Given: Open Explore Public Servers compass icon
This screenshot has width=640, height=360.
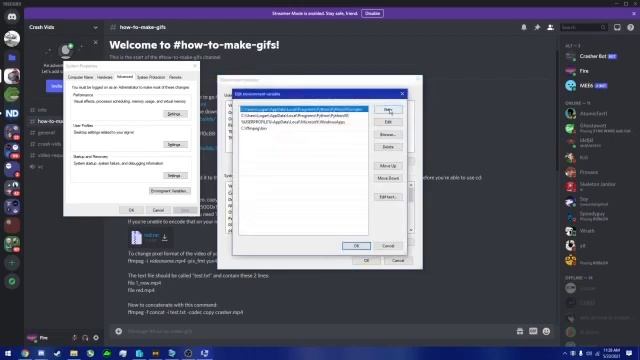Looking at the screenshot, I should pos(12,281).
